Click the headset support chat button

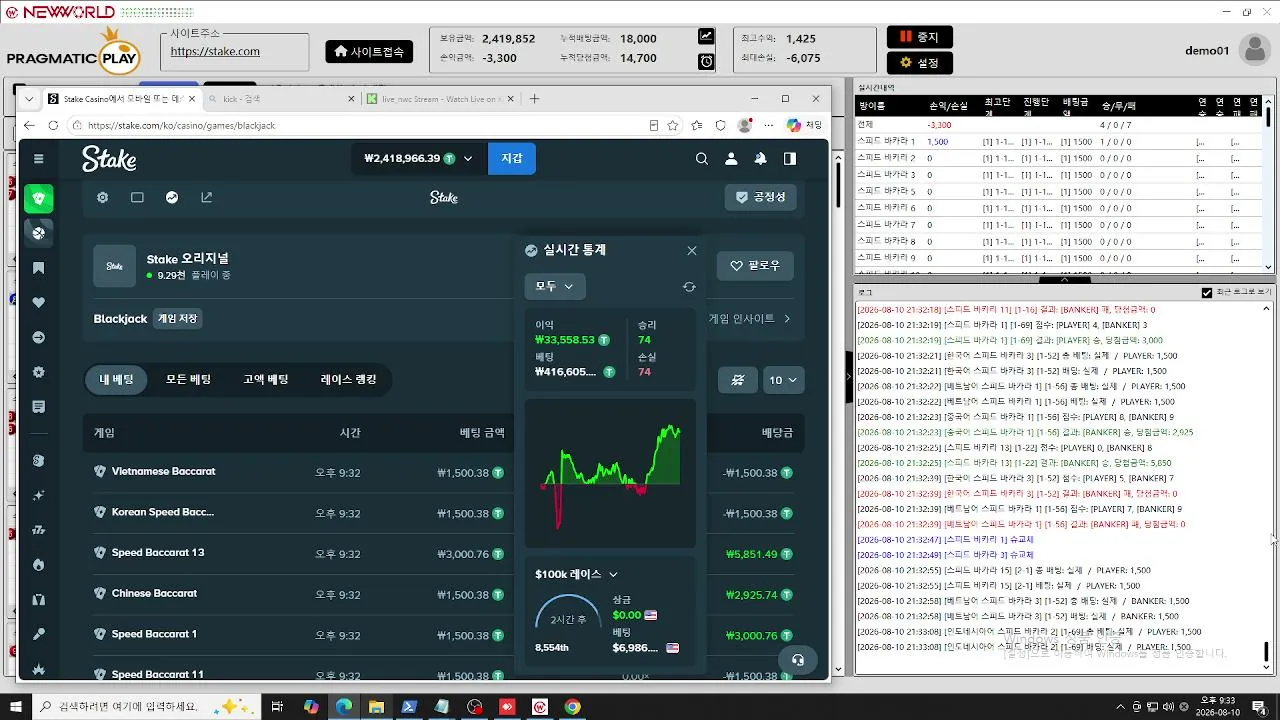tap(798, 660)
